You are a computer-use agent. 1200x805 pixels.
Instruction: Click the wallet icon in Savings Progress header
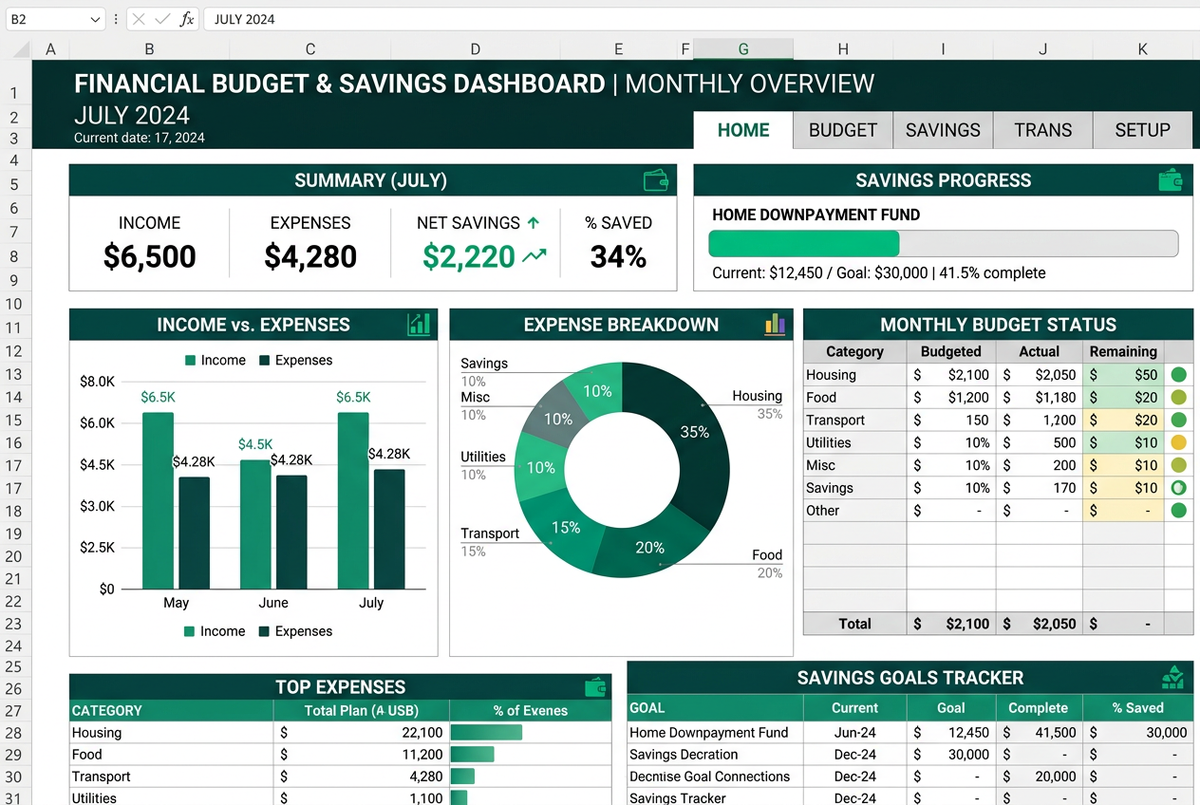(1170, 180)
